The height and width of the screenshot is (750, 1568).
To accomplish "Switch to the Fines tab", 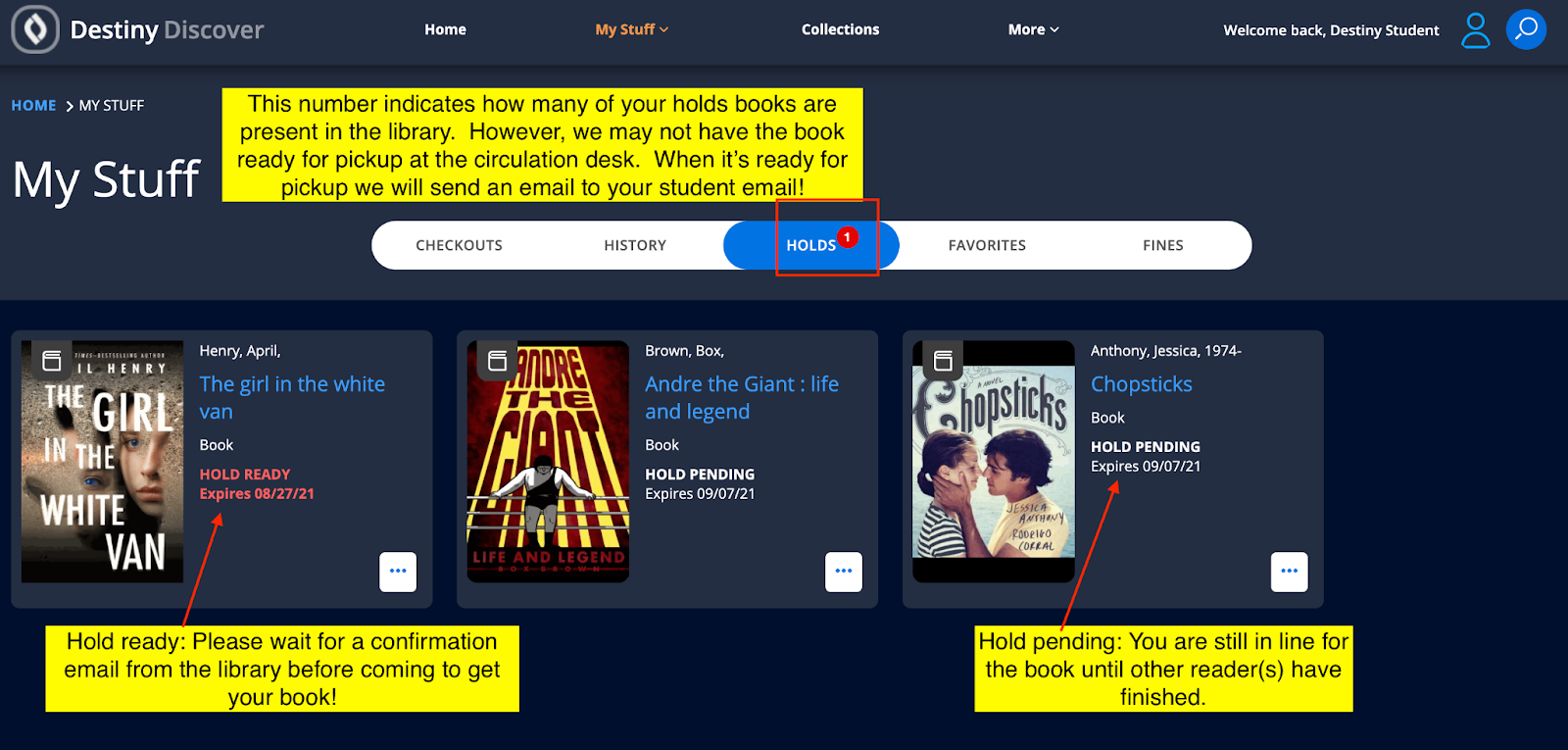I will click(1163, 245).
